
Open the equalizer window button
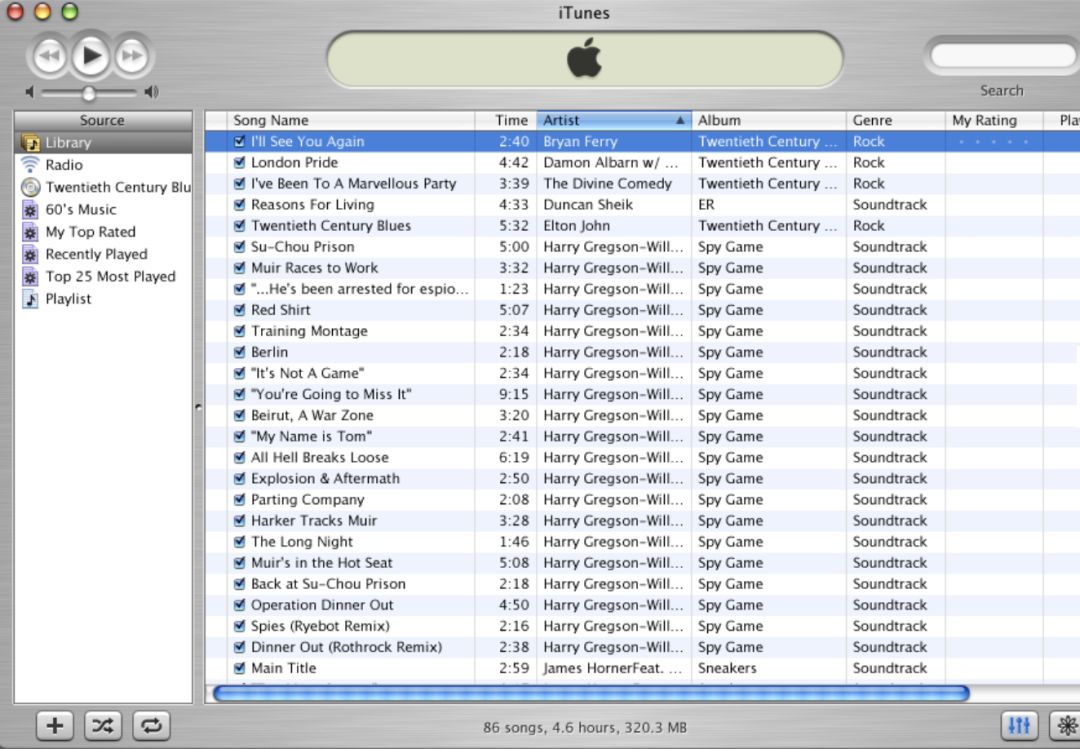[1020, 726]
